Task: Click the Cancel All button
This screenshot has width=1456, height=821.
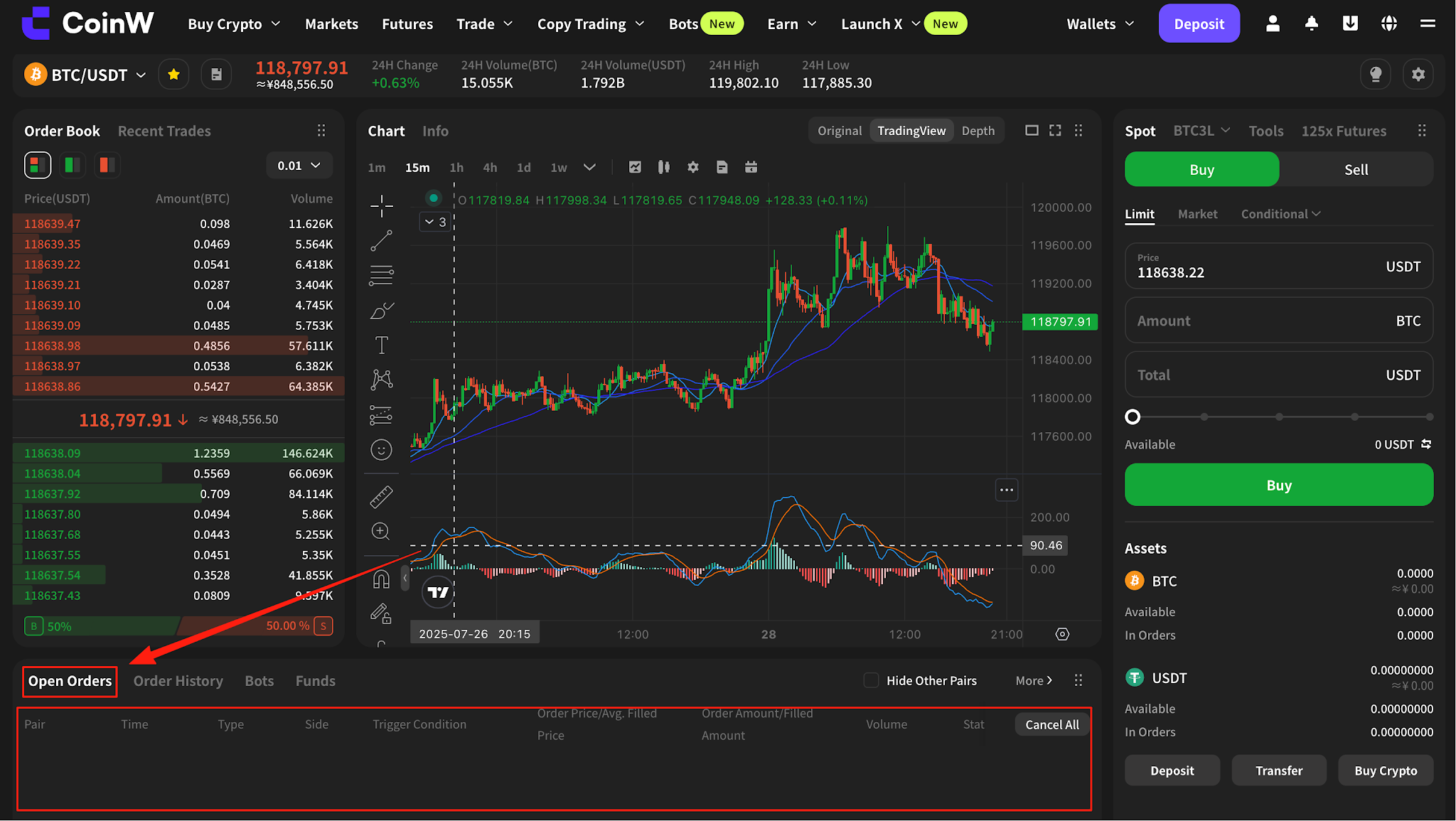Action: [x=1052, y=724]
